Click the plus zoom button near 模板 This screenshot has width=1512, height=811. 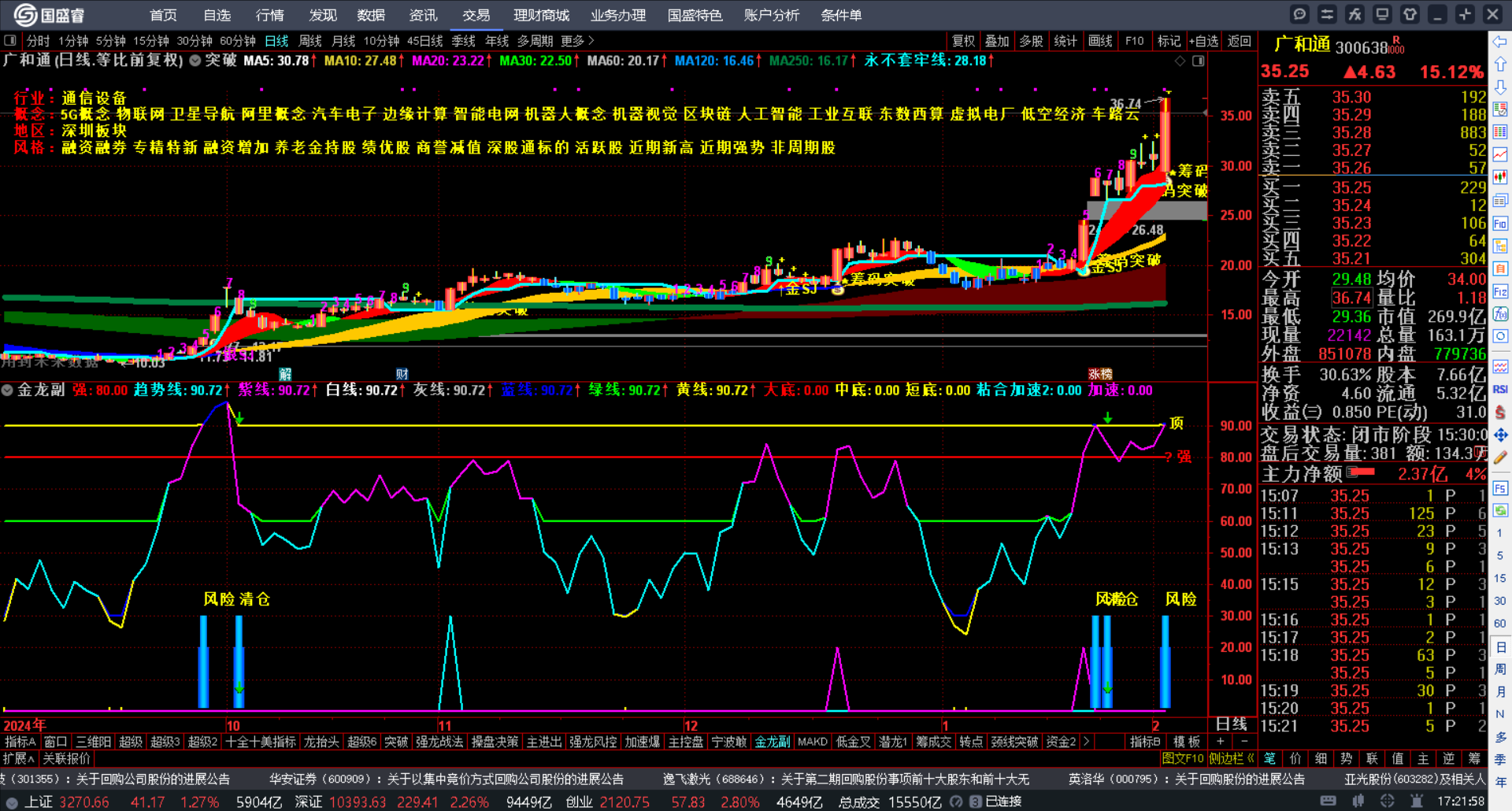click(1220, 742)
